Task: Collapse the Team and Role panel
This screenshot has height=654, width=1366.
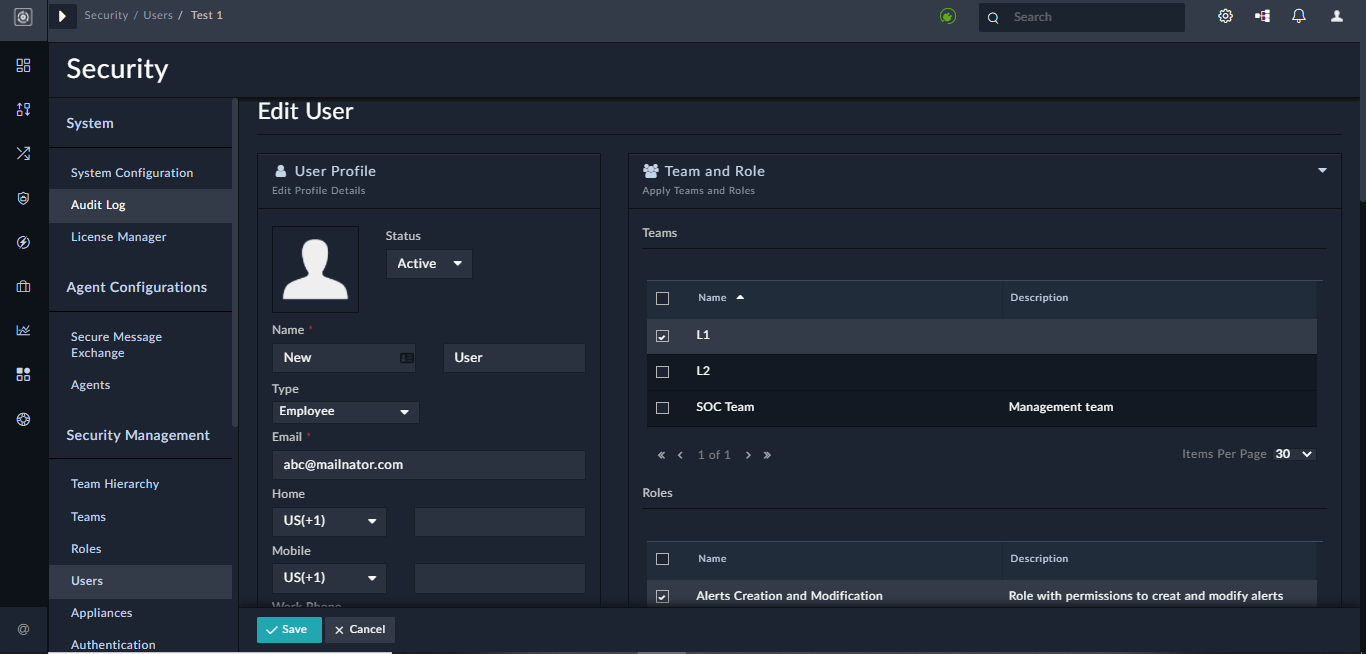Action: click(1321, 170)
